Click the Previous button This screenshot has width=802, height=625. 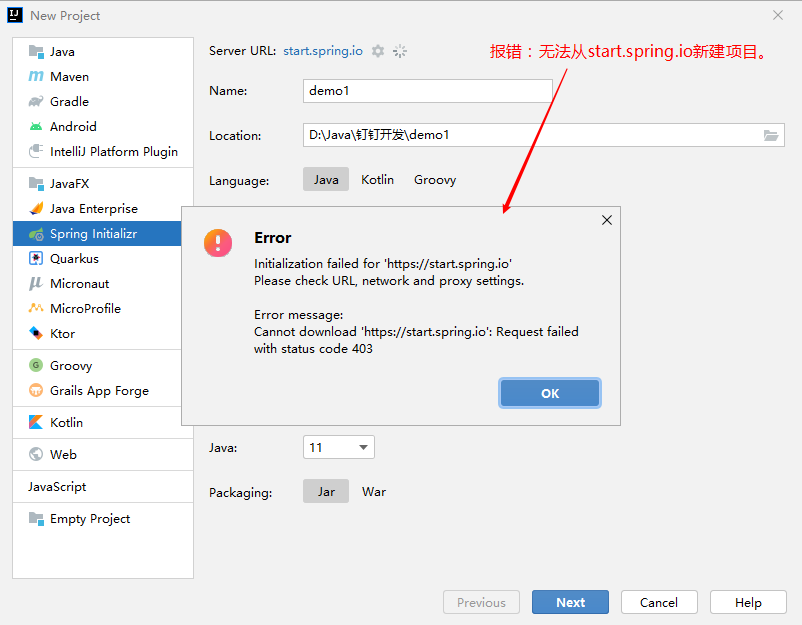[x=481, y=602]
